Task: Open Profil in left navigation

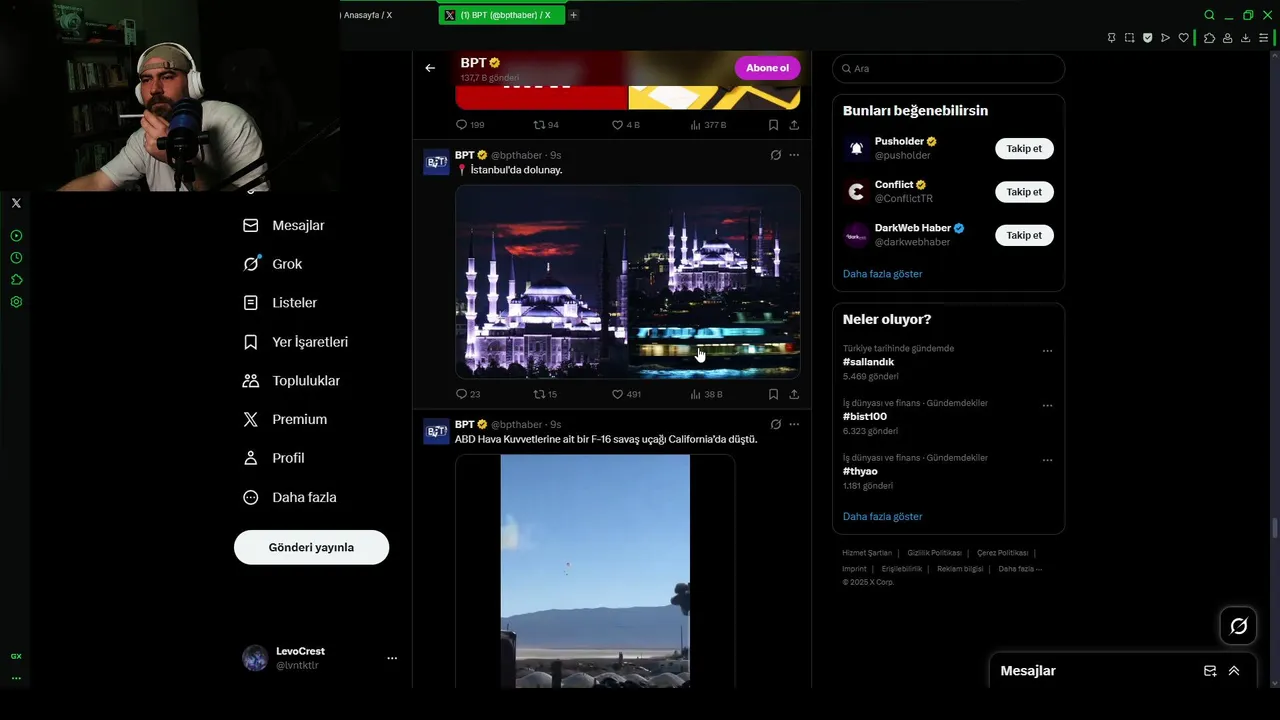Action: tap(273, 458)
